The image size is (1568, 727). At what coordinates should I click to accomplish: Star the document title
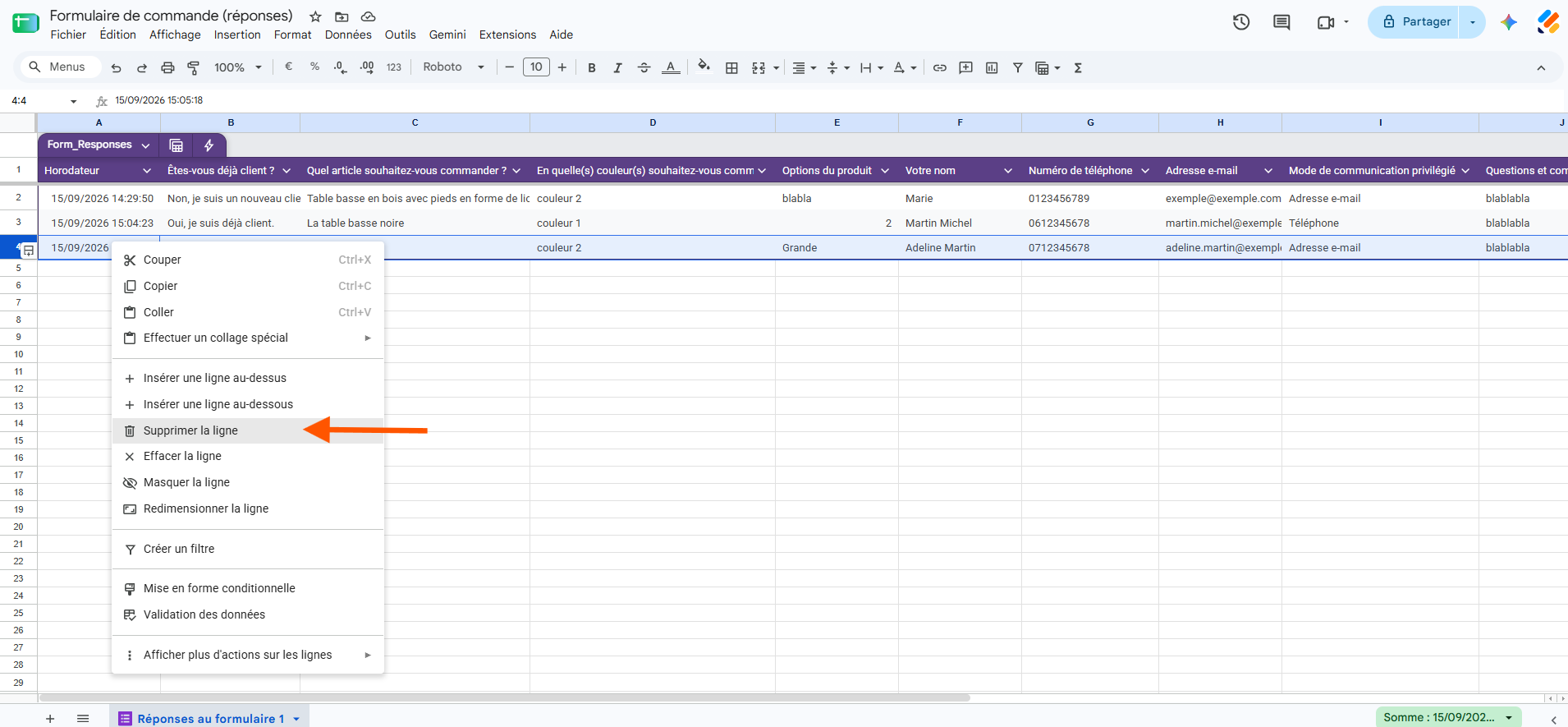tap(315, 16)
